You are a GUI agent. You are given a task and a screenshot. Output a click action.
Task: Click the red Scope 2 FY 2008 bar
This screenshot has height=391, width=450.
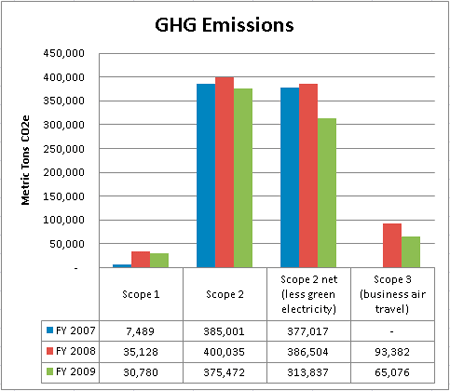point(225,172)
